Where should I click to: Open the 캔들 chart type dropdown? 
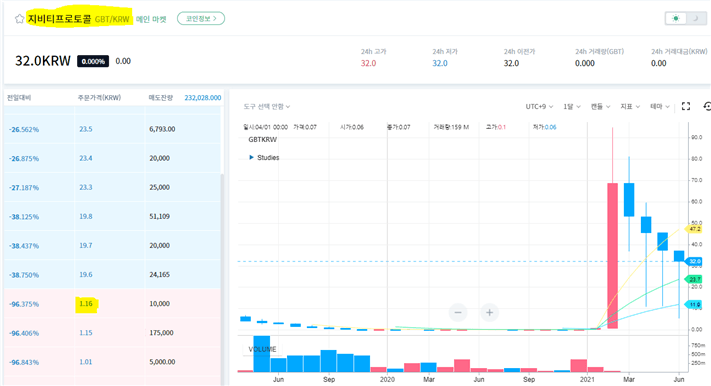tap(600, 107)
